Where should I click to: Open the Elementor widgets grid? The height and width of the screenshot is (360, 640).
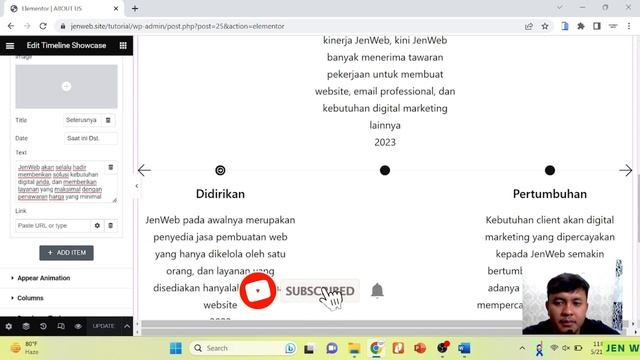click(x=123, y=46)
